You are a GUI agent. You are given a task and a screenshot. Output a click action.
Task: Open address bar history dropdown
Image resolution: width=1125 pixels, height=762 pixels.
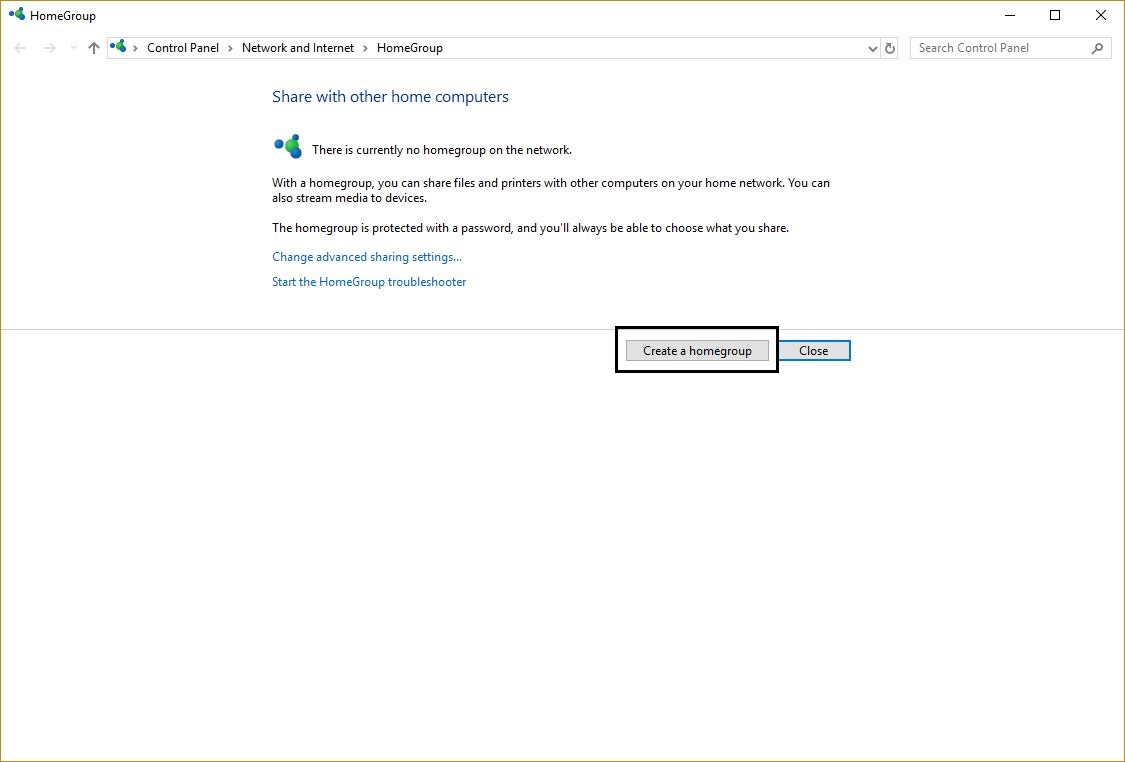[872, 49]
